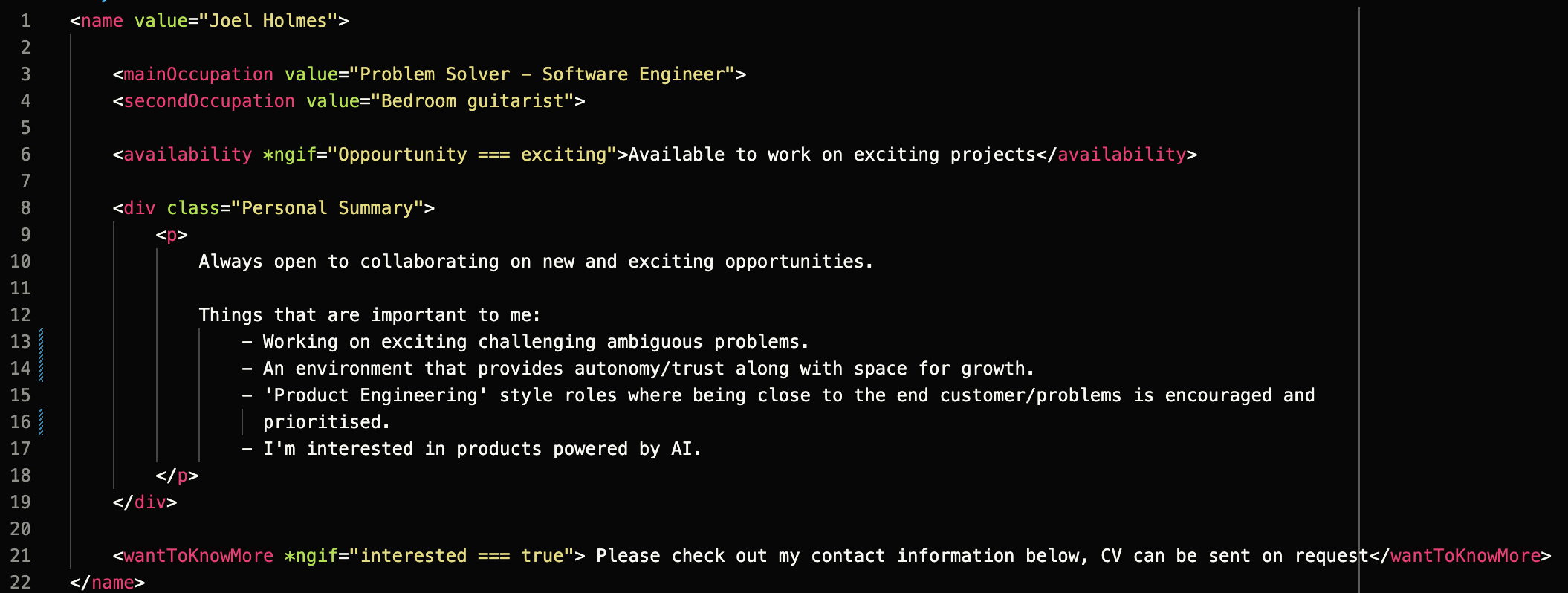Click line number 22 in the gutter
The width and height of the screenshot is (1568, 593).
(x=21, y=583)
